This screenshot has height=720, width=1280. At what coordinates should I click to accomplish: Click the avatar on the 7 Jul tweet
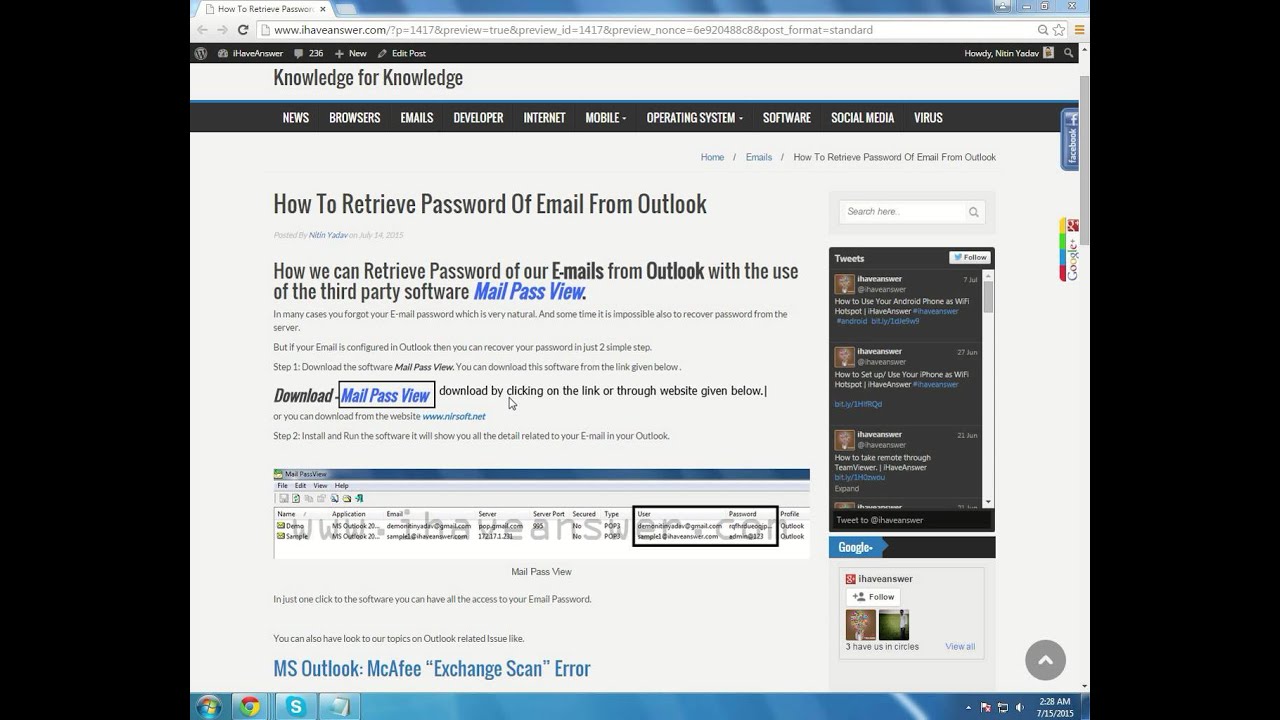tap(845, 284)
